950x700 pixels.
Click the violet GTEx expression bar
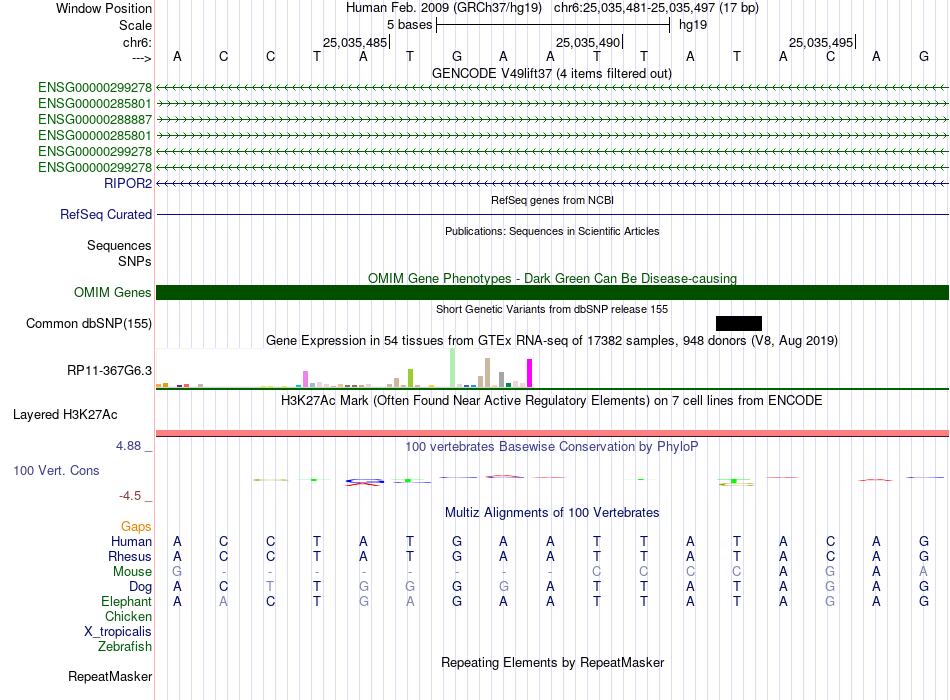[305, 379]
